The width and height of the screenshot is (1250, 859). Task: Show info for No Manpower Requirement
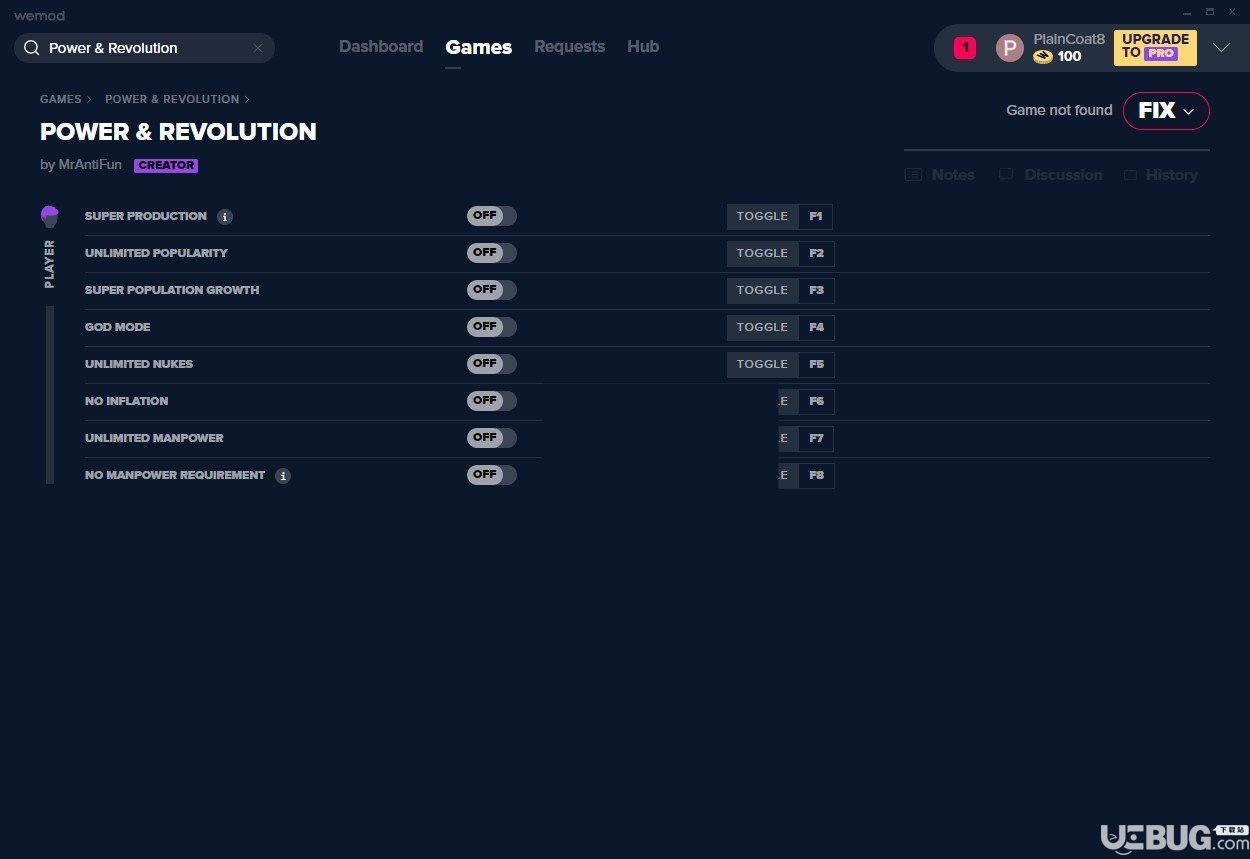pos(283,476)
